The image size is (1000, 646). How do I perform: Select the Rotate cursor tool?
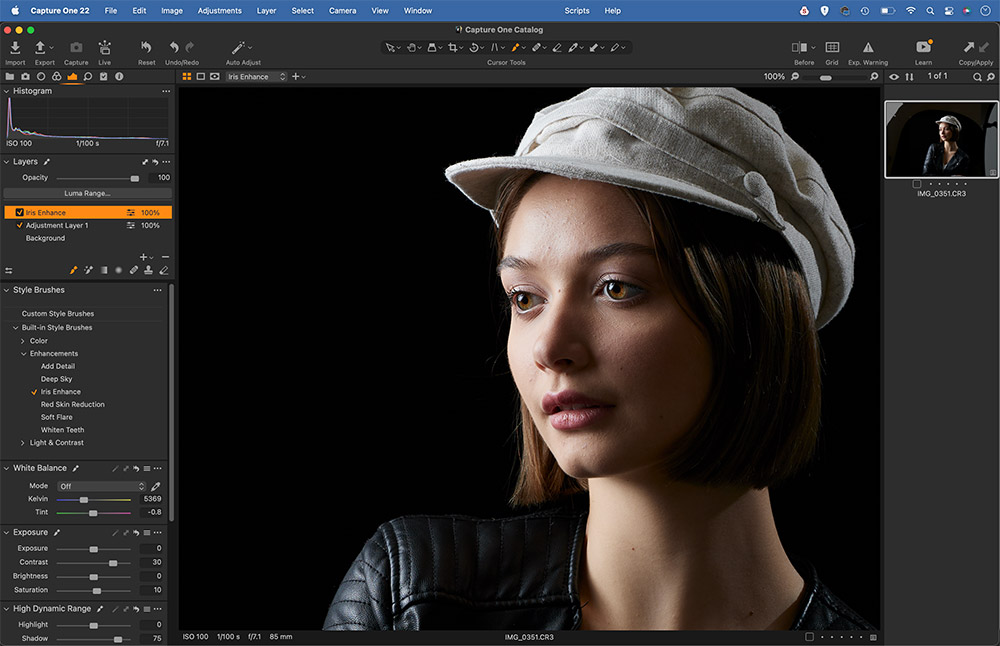(474, 48)
